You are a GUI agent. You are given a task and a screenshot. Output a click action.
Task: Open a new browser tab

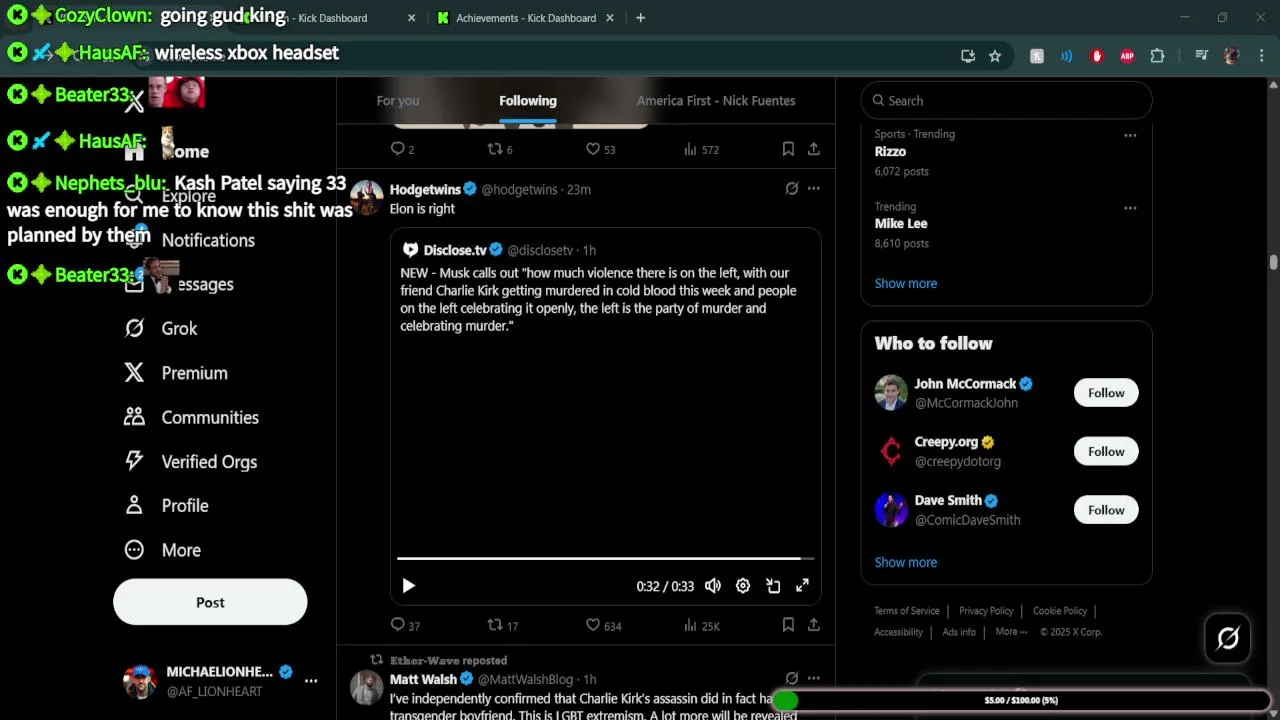(640, 18)
